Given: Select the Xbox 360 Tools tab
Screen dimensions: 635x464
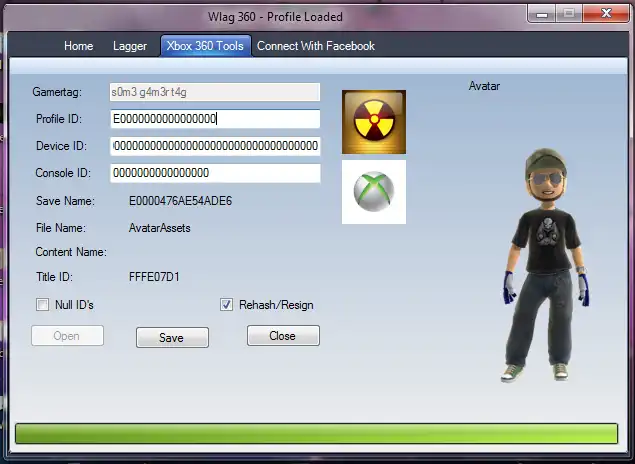Looking at the screenshot, I should [205, 46].
